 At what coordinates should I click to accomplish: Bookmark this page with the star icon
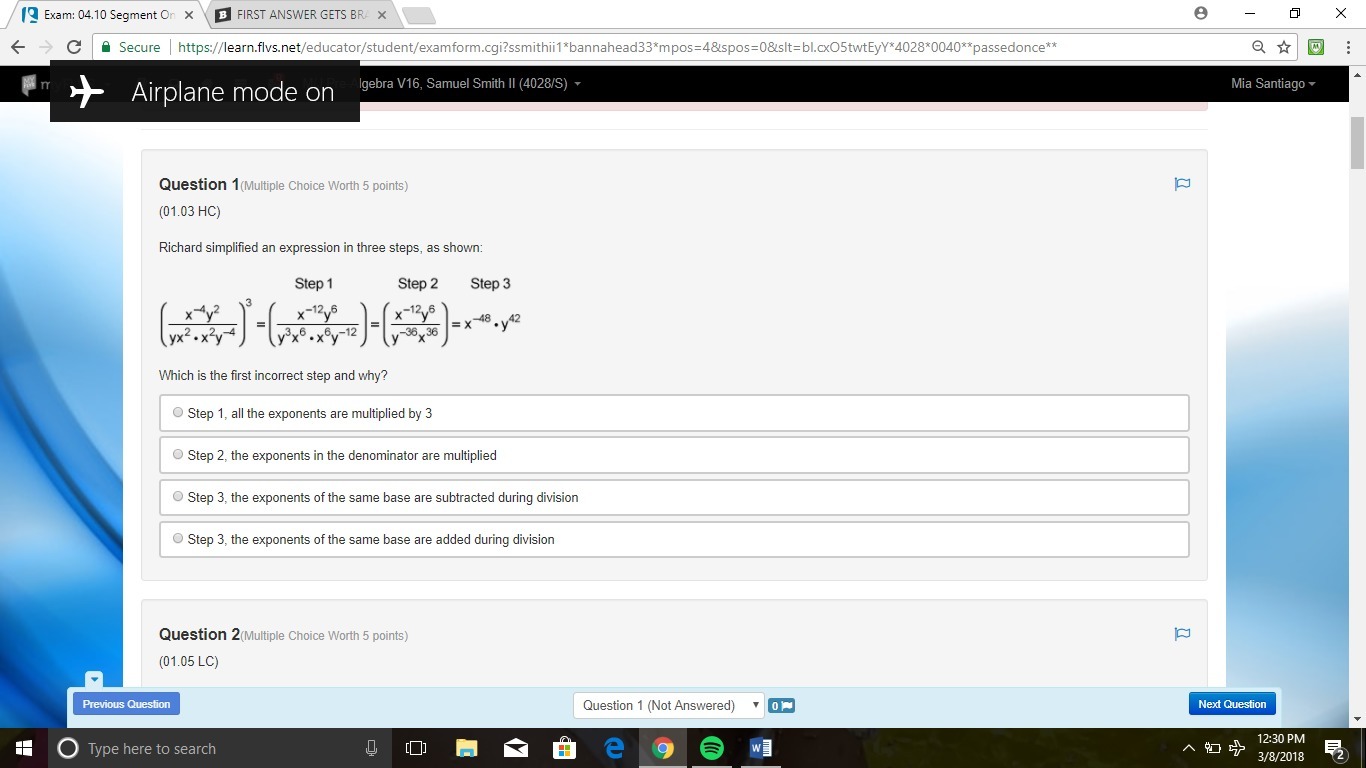1284,47
